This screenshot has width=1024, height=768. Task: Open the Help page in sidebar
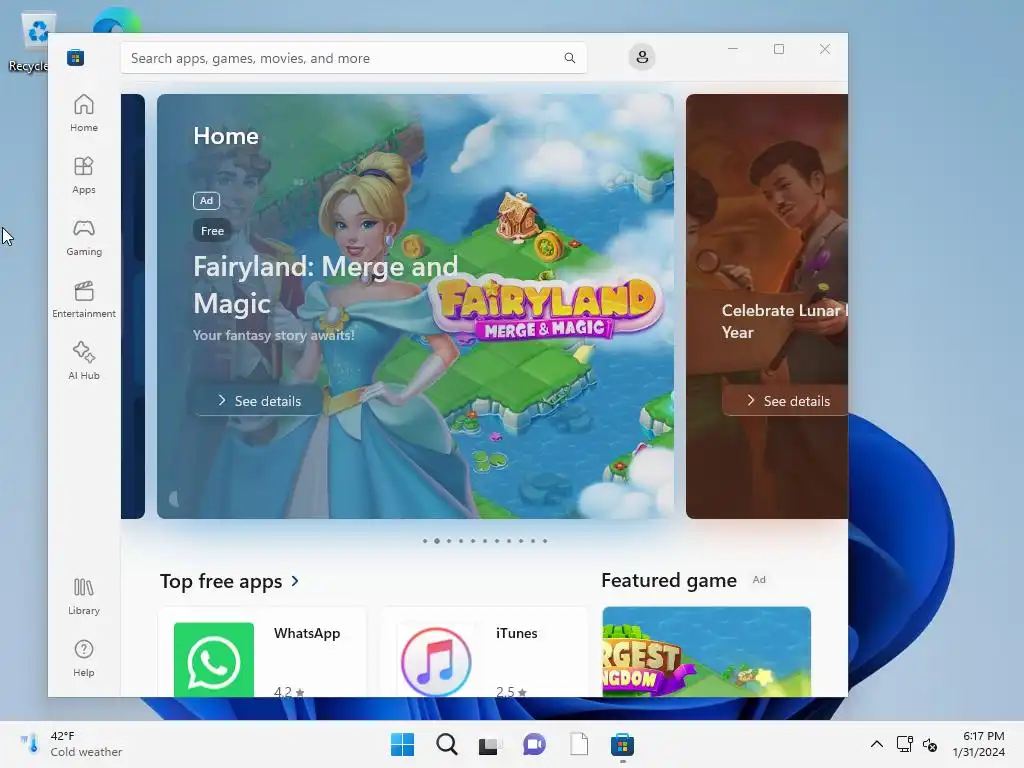84,658
